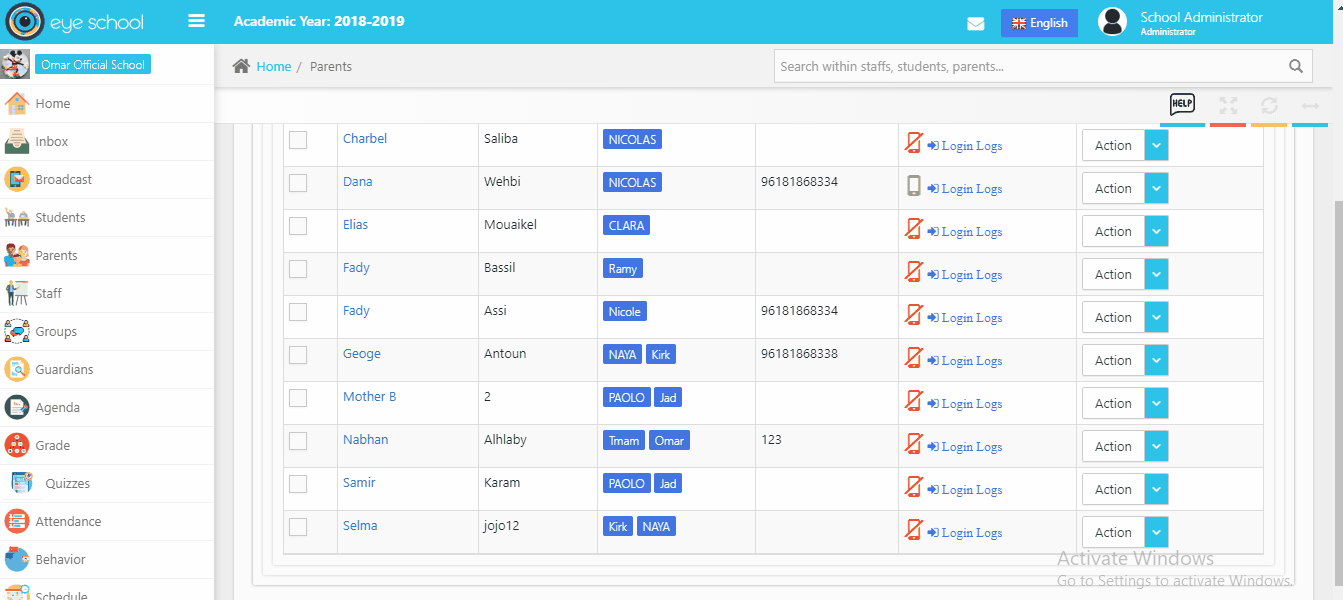
Task: Open the Action dropdown arrow for Dana
Action: coord(1156,188)
